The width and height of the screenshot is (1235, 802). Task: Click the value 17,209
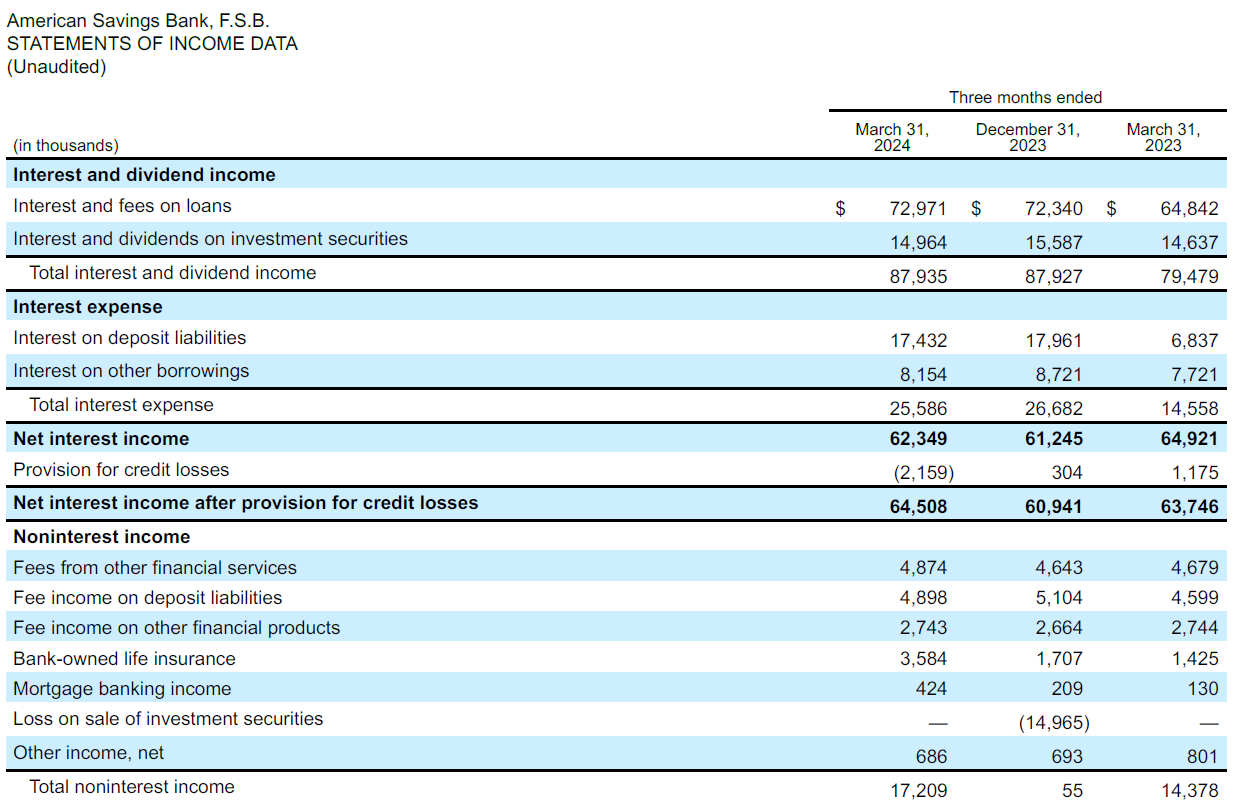(918, 791)
